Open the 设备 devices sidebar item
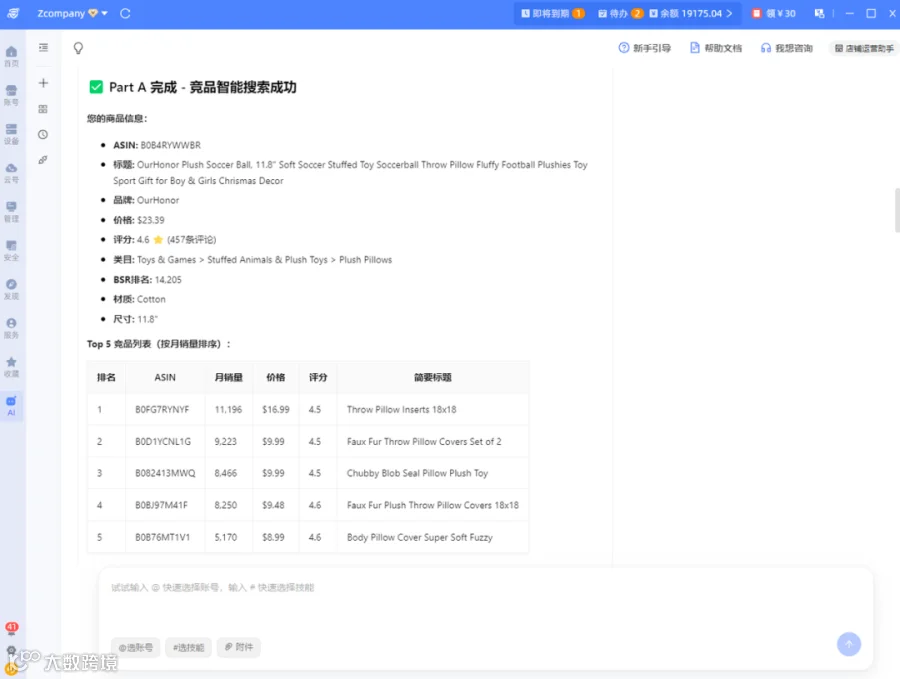 [11, 134]
